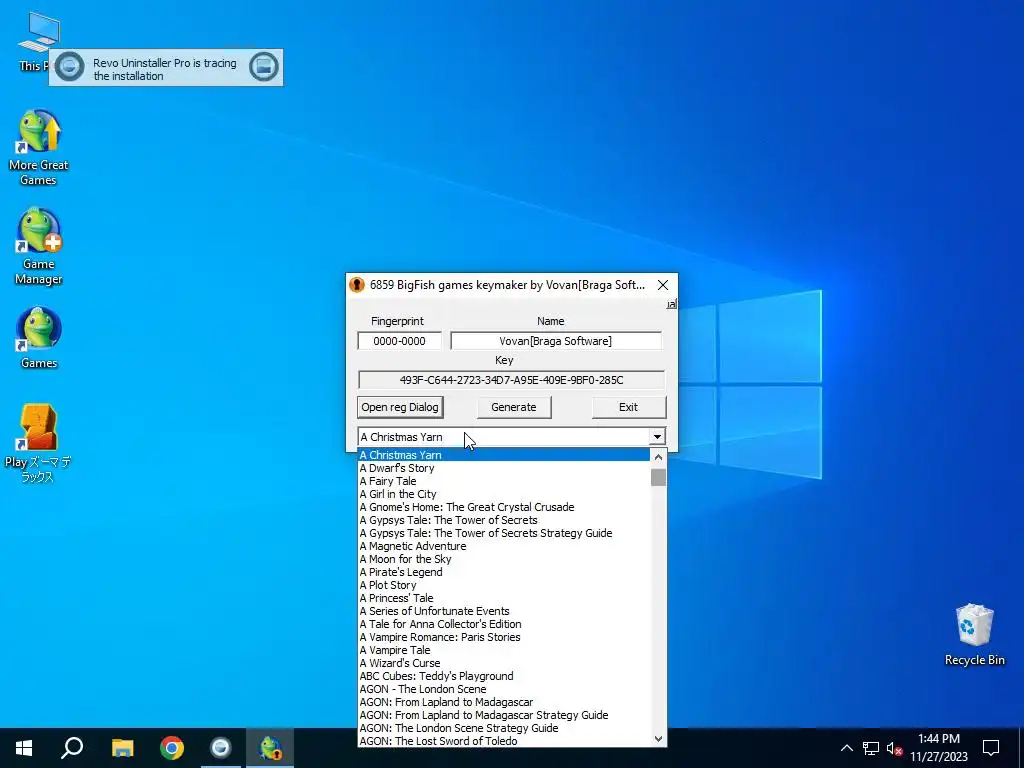1024x768 pixels.
Task: Open the Recycle Bin desktop icon
Action: pyautogui.click(x=974, y=634)
